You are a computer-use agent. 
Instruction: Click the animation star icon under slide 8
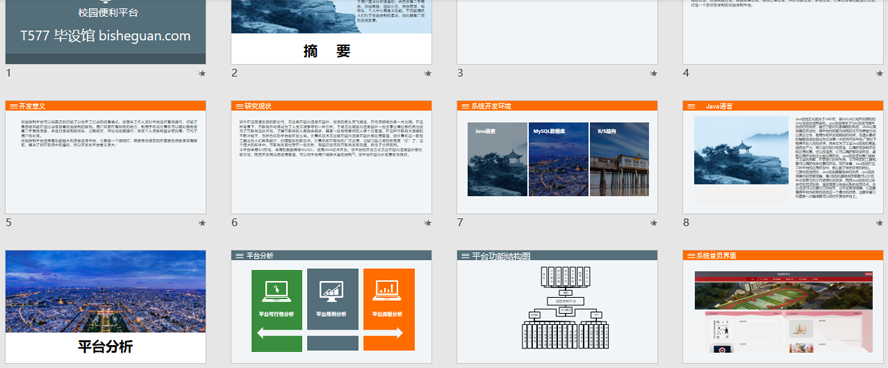tap(879, 224)
